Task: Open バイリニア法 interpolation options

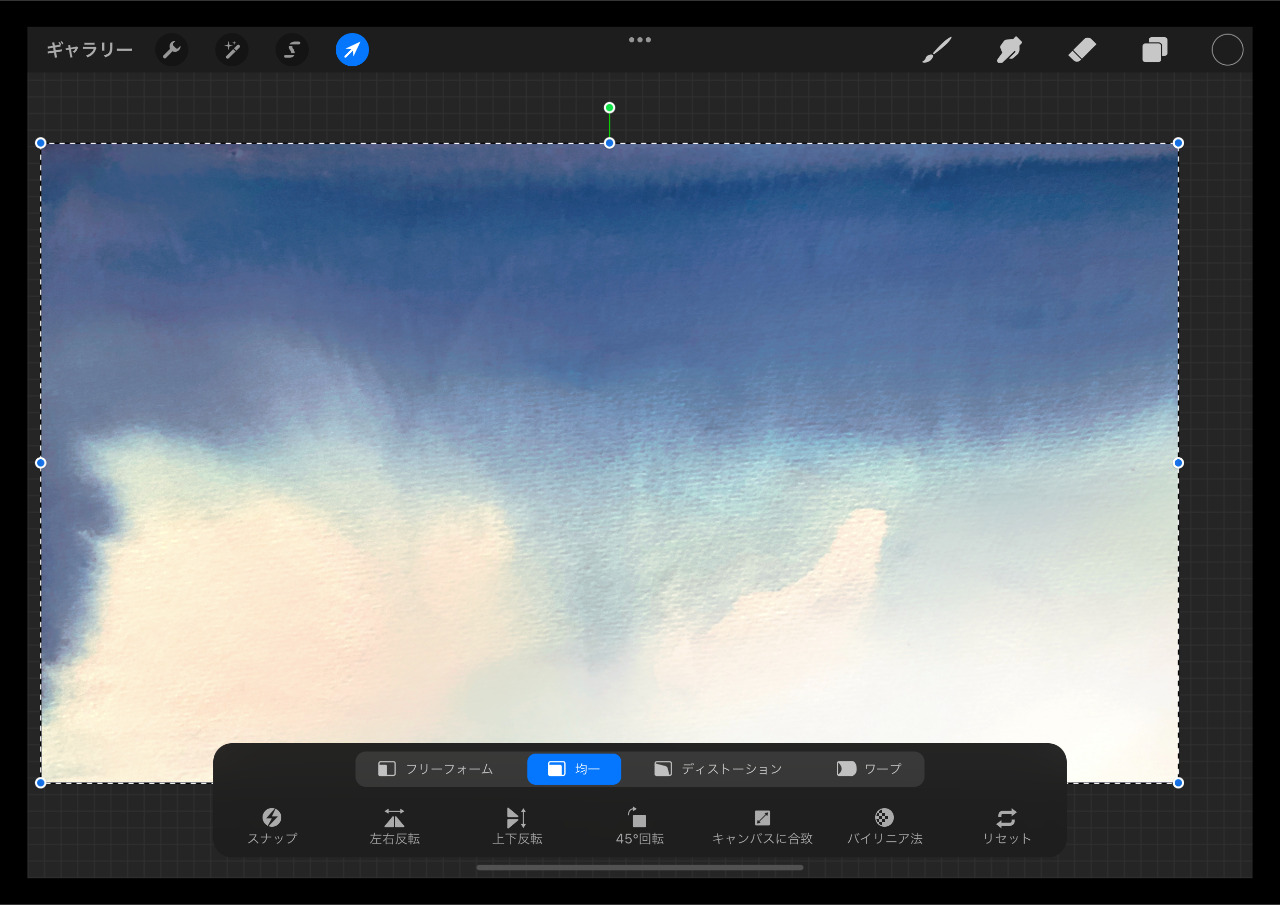Action: pyautogui.click(x=884, y=827)
